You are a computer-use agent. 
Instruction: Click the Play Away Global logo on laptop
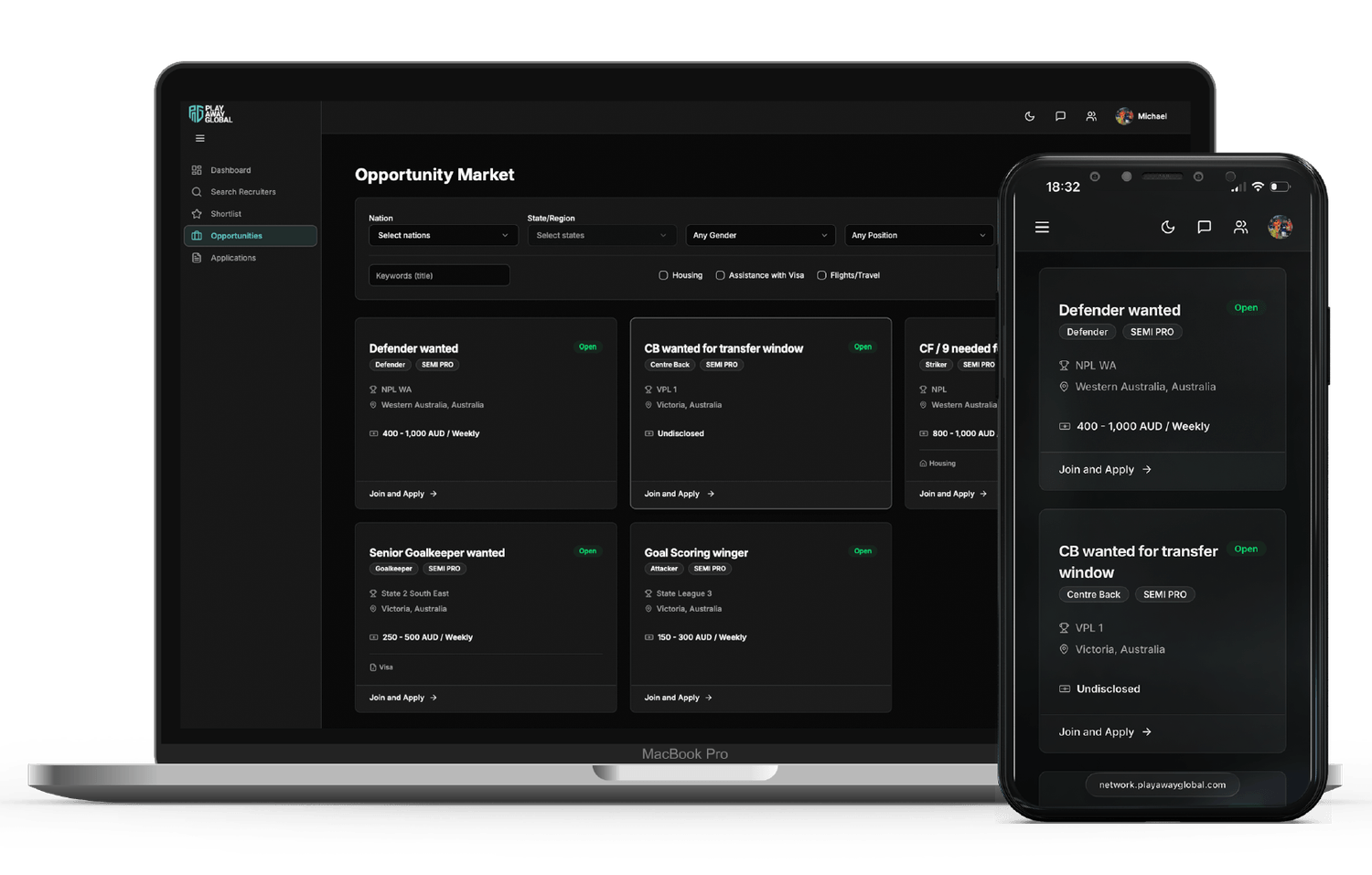(210, 114)
